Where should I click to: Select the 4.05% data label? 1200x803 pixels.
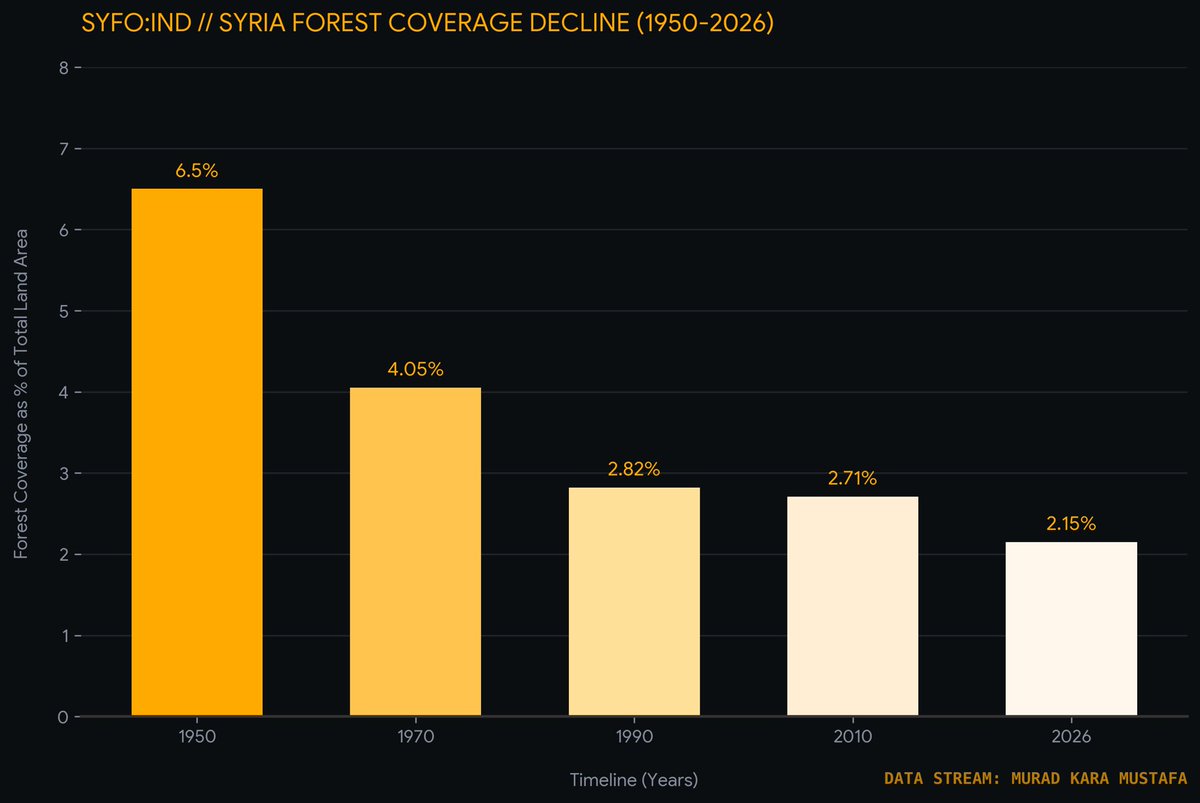pos(415,370)
